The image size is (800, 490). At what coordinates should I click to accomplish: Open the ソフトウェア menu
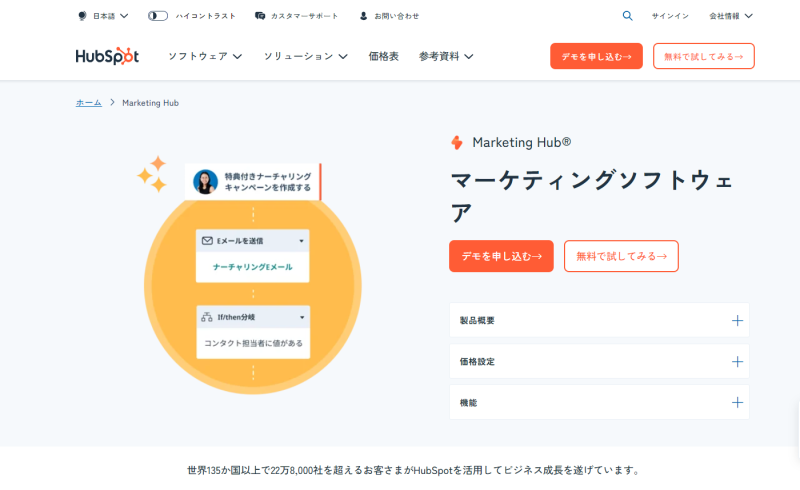pyautogui.click(x=205, y=56)
